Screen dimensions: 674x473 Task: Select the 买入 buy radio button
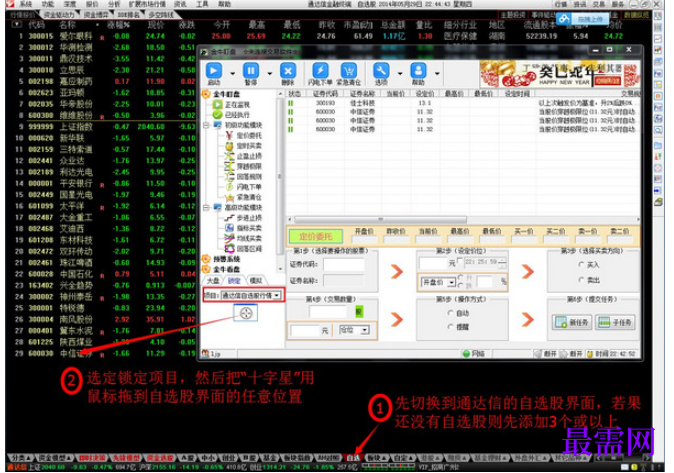[x=582, y=264]
